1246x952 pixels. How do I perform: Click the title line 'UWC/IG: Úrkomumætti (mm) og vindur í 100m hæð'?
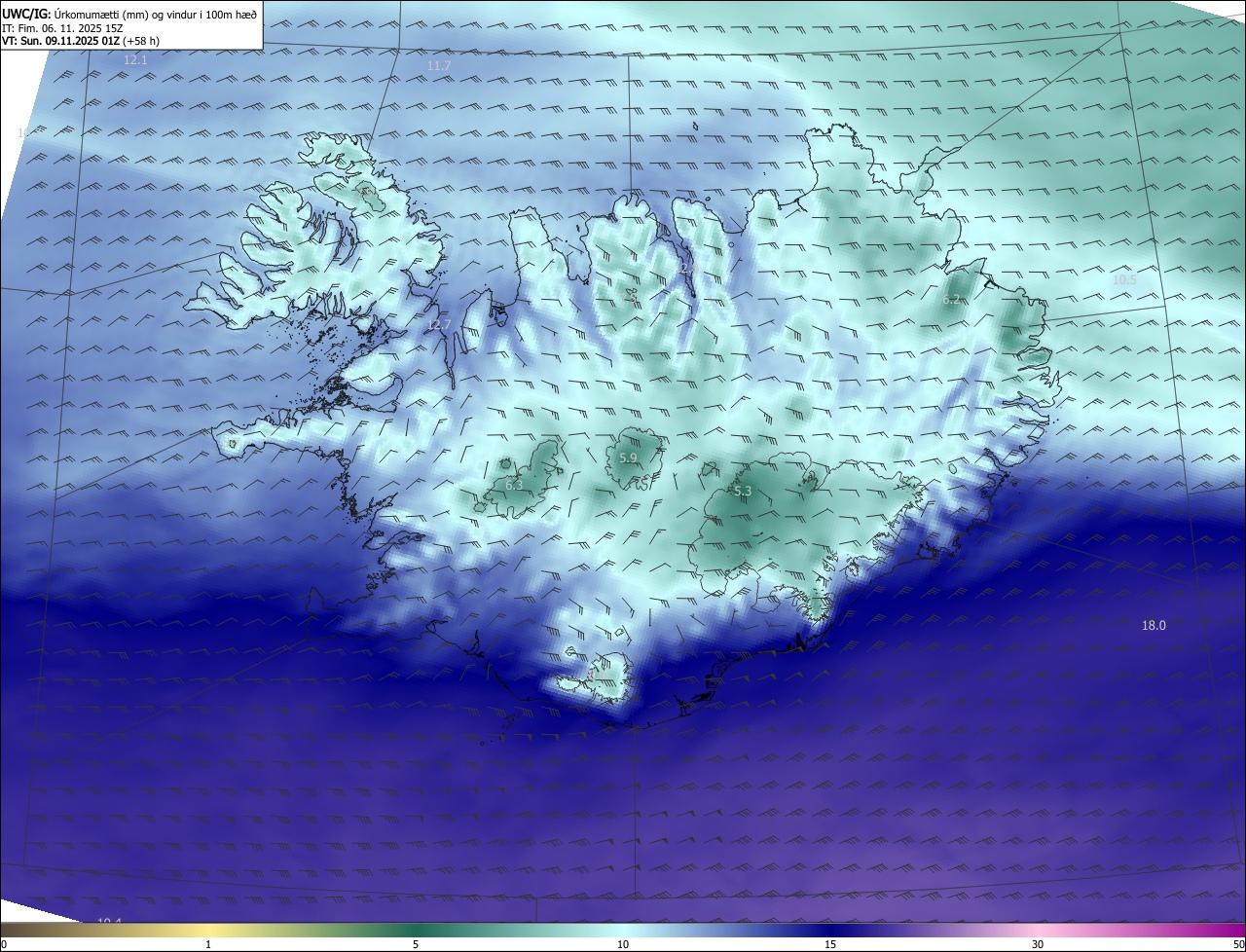click(x=129, y=15)
